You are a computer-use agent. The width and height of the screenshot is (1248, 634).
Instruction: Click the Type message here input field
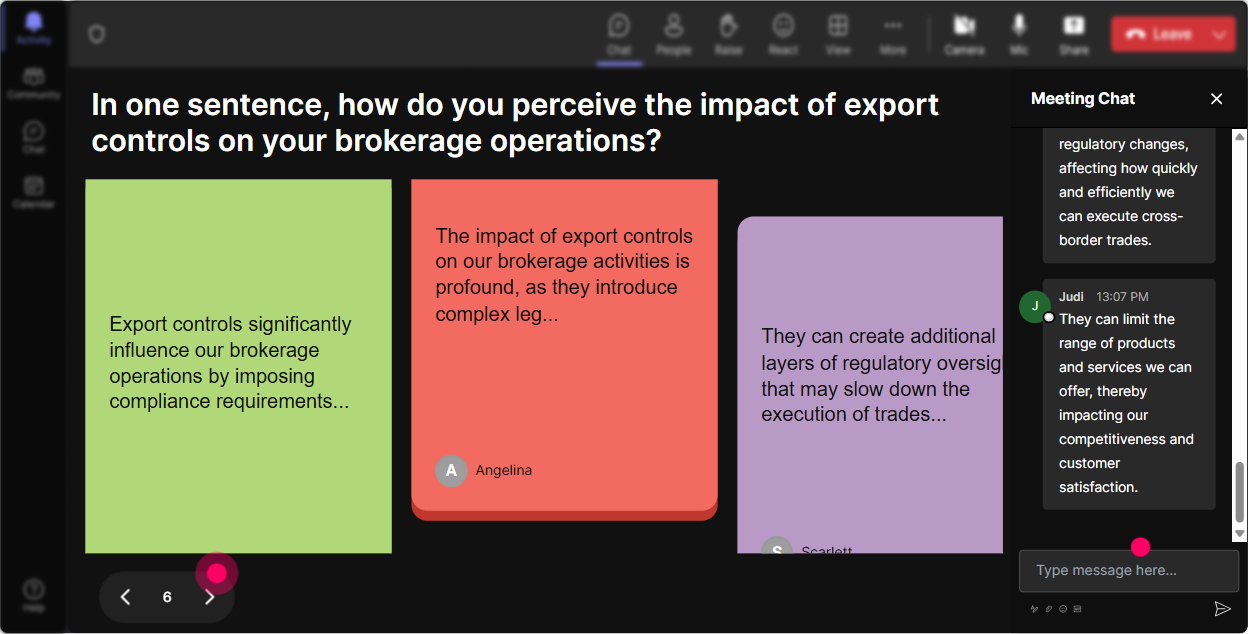(x=1129, y=571)
